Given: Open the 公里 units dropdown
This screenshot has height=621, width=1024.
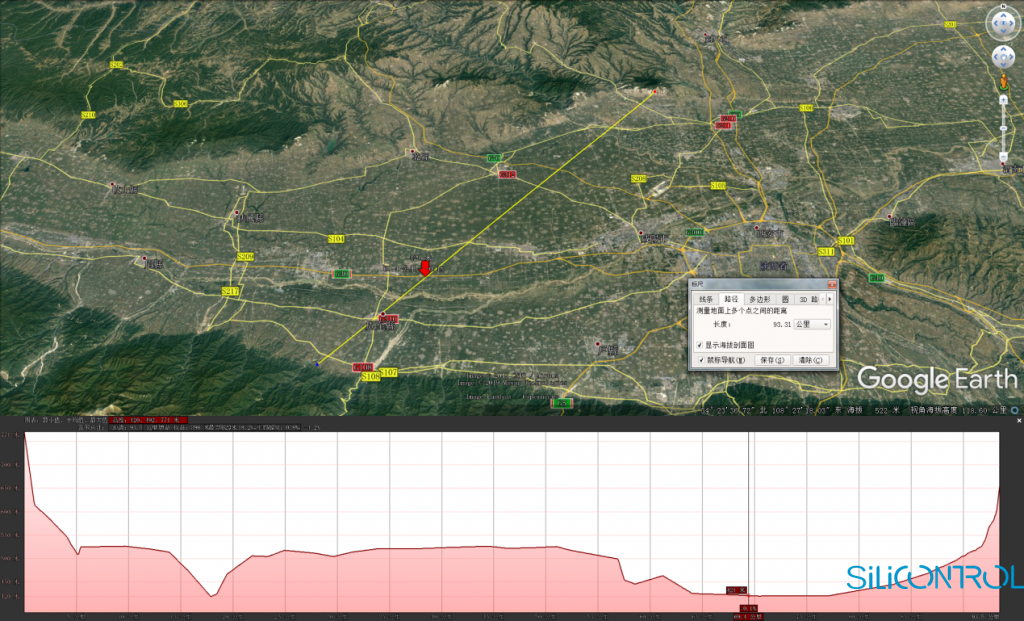Looking at the screenshot, I should (812, 325).
